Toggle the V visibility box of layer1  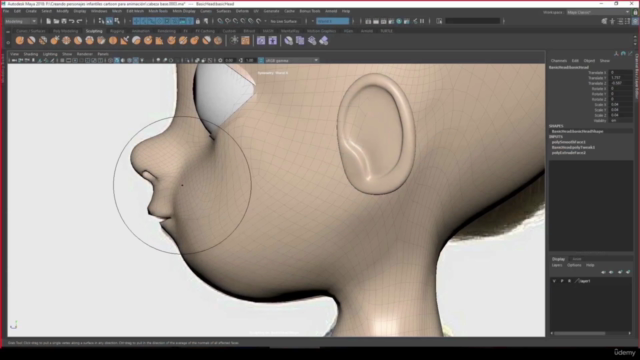(x=554, y=281)
